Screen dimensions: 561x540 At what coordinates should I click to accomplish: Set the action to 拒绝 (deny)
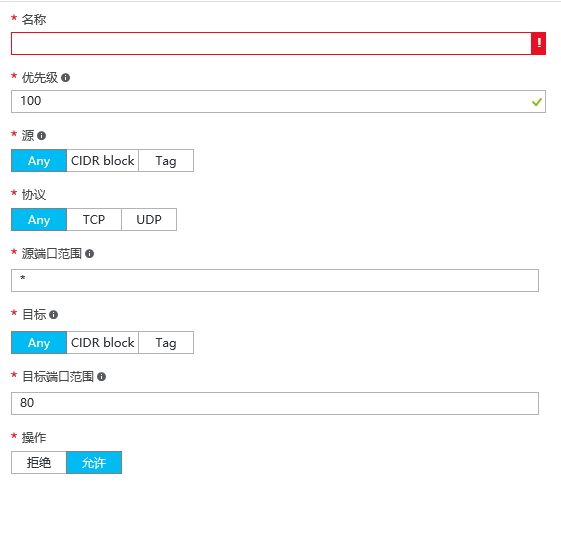coord(39,463)
